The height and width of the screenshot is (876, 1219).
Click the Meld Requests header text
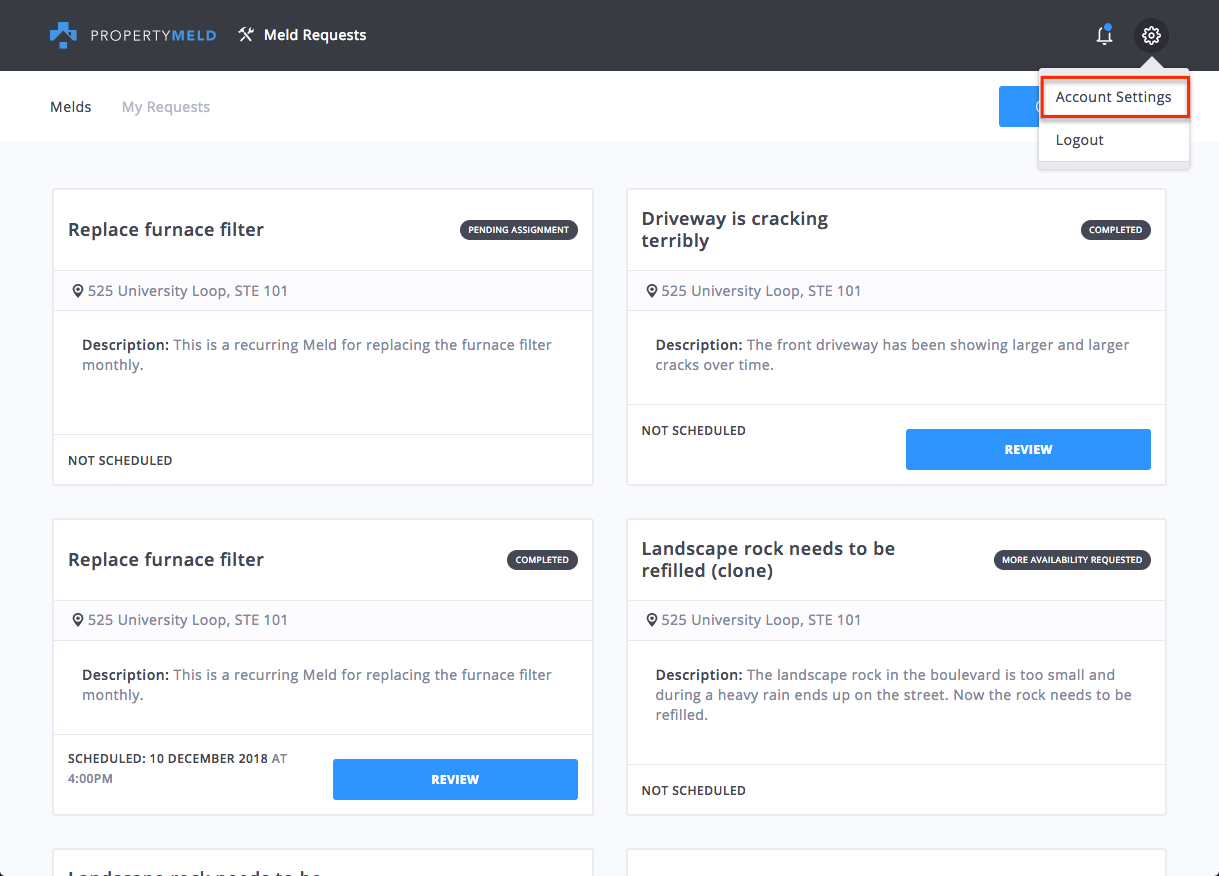click(x=315, y=35)
